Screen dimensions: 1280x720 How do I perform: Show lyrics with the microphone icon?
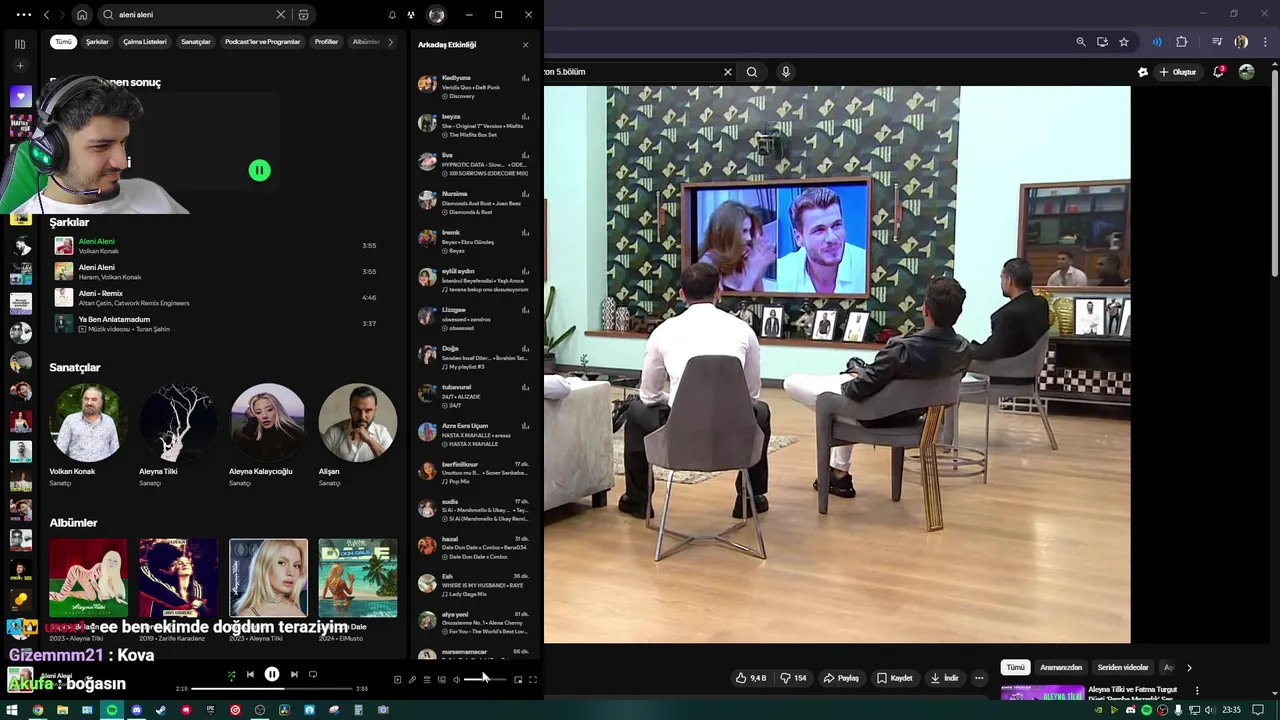coord(412,680)
